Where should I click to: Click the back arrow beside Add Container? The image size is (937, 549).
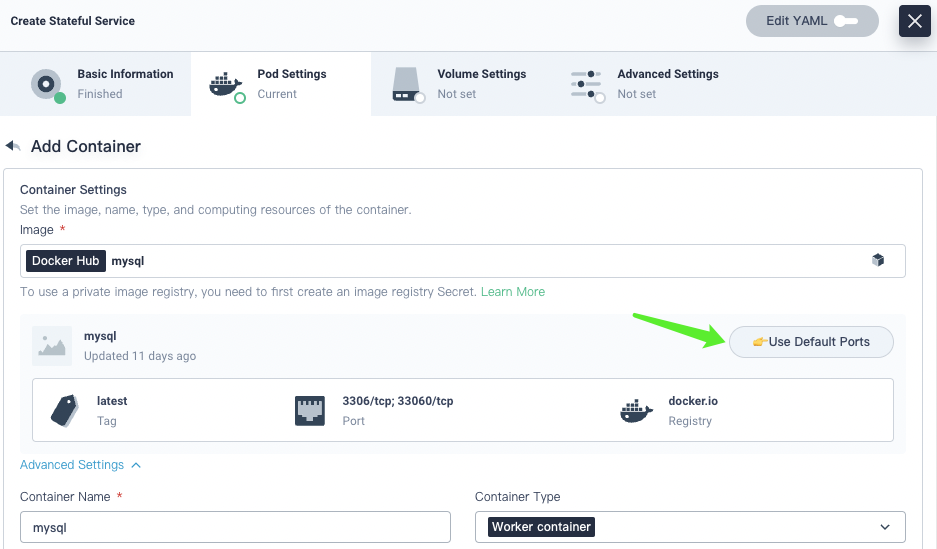13,146
